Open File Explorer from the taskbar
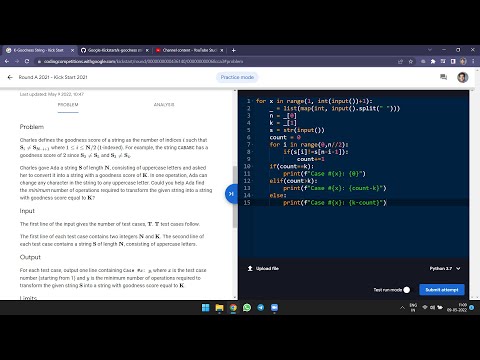The width and height of the screenshot is (480, 360). pos(219,308)
